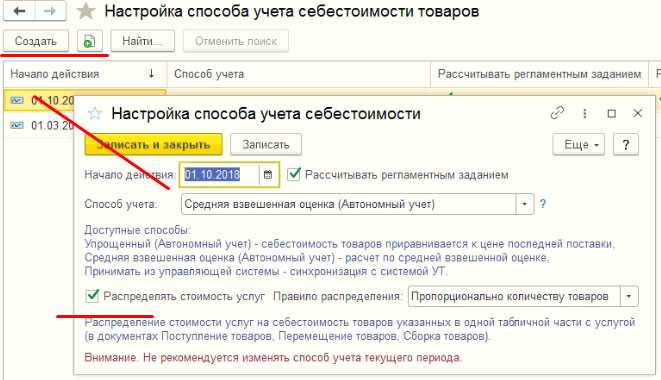
Task: Expand the Способ учета dropdown arrow
Action: pos(525,204)
